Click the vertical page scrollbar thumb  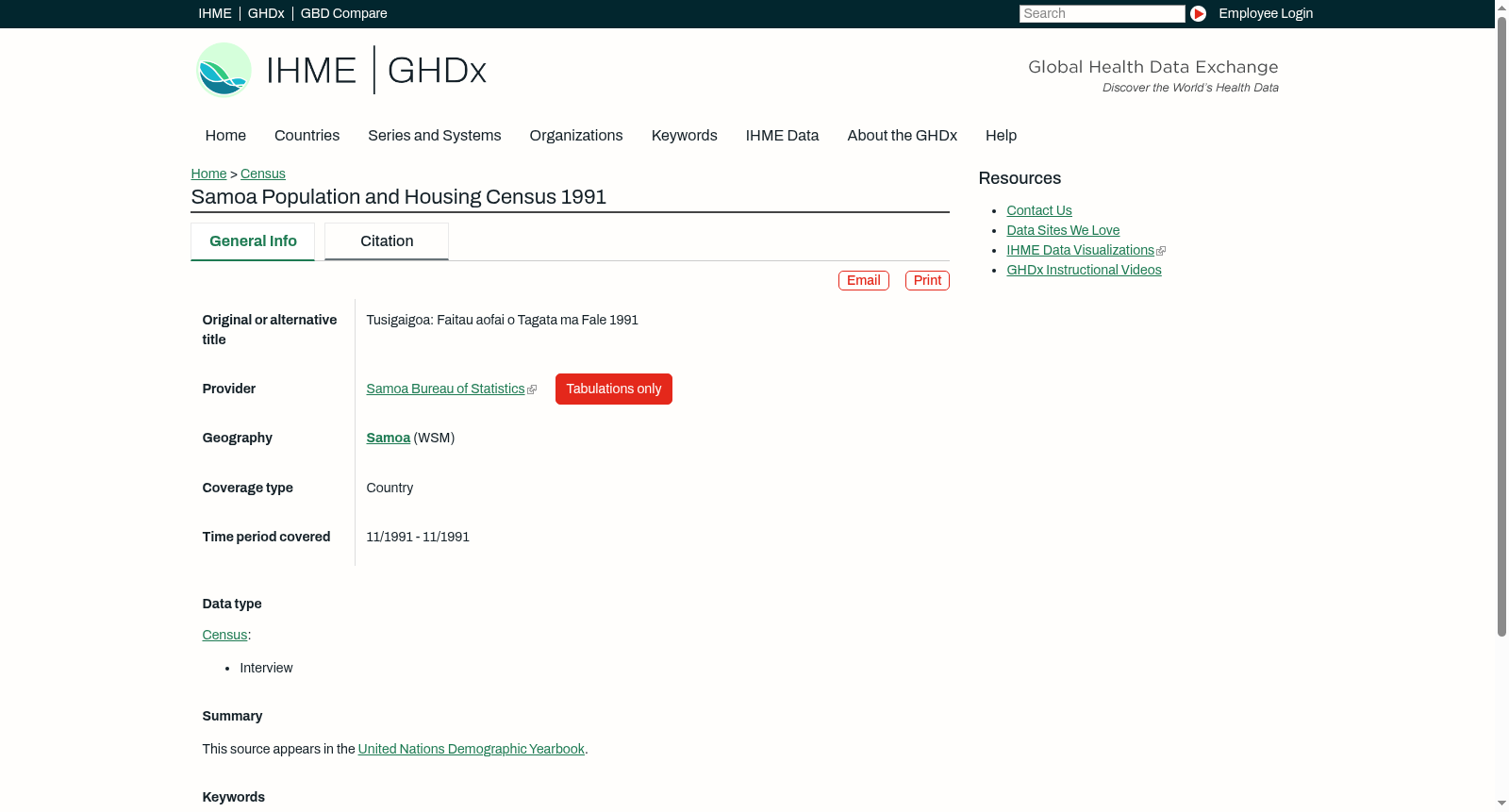click(1501, 325)
